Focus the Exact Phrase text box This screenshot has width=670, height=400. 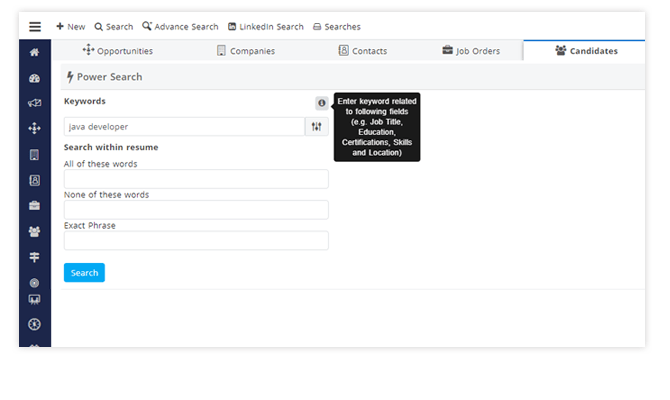coord(196,241)
